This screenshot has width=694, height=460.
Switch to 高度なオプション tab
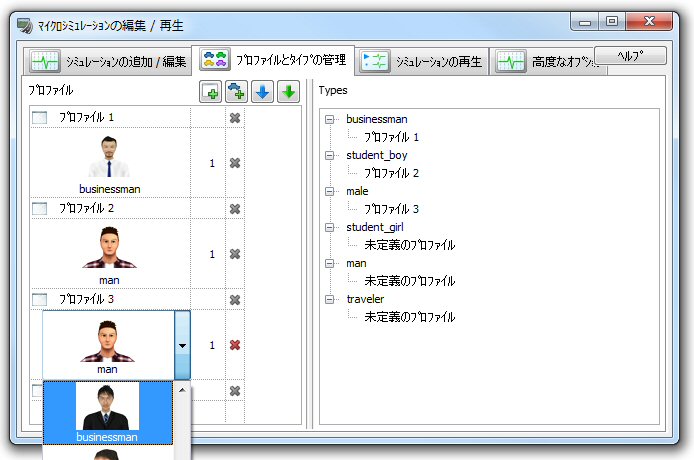(548, 62)
